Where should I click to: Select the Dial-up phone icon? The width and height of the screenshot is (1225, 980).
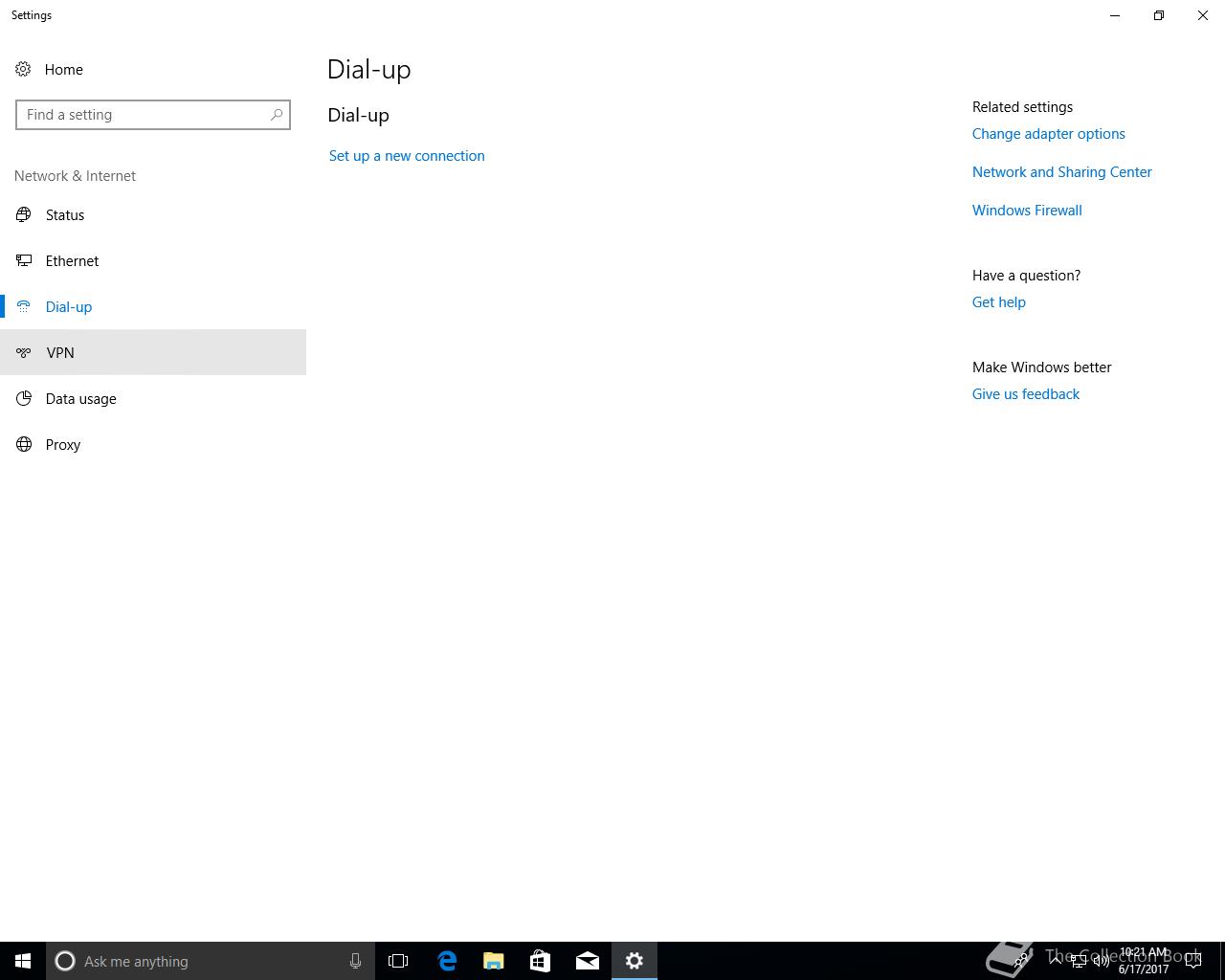pyautogui.click(x=24, y=306)
